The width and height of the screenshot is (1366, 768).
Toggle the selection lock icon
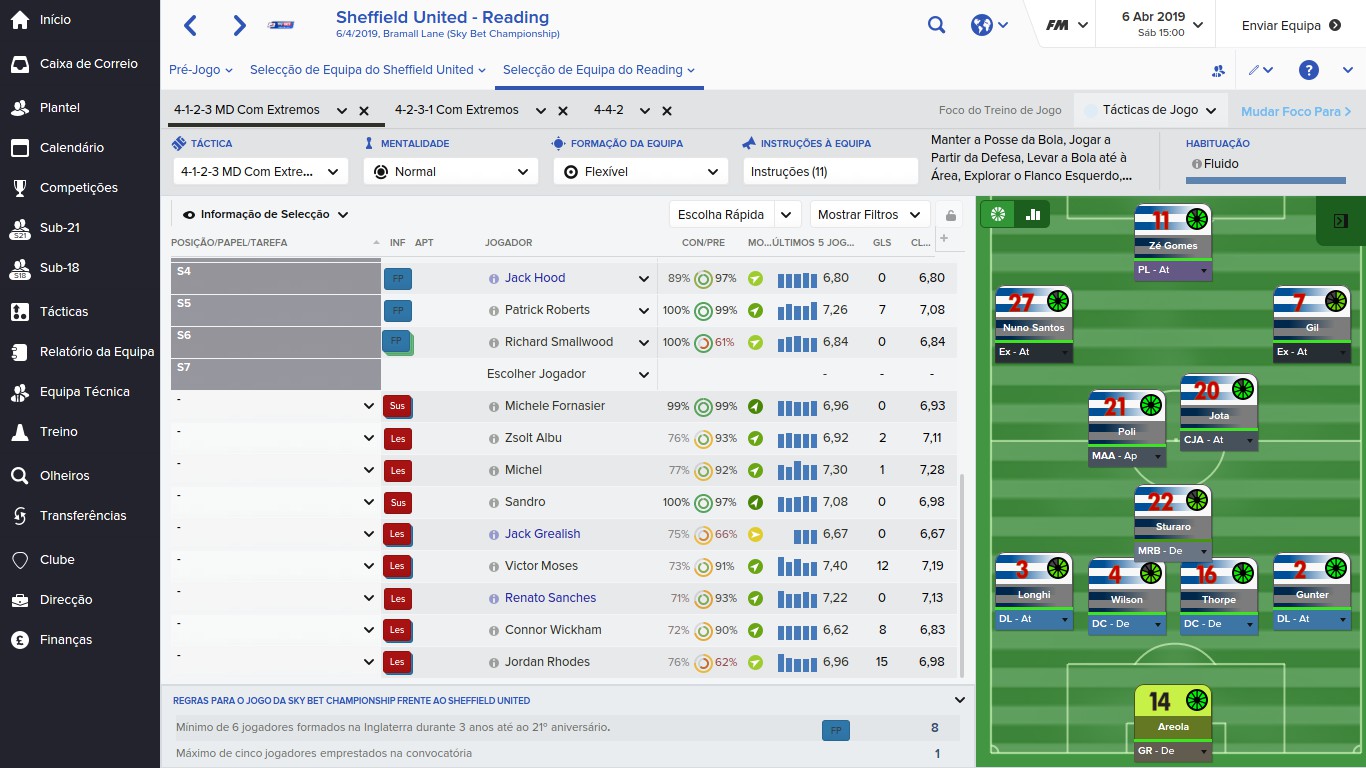click(951, 215)
